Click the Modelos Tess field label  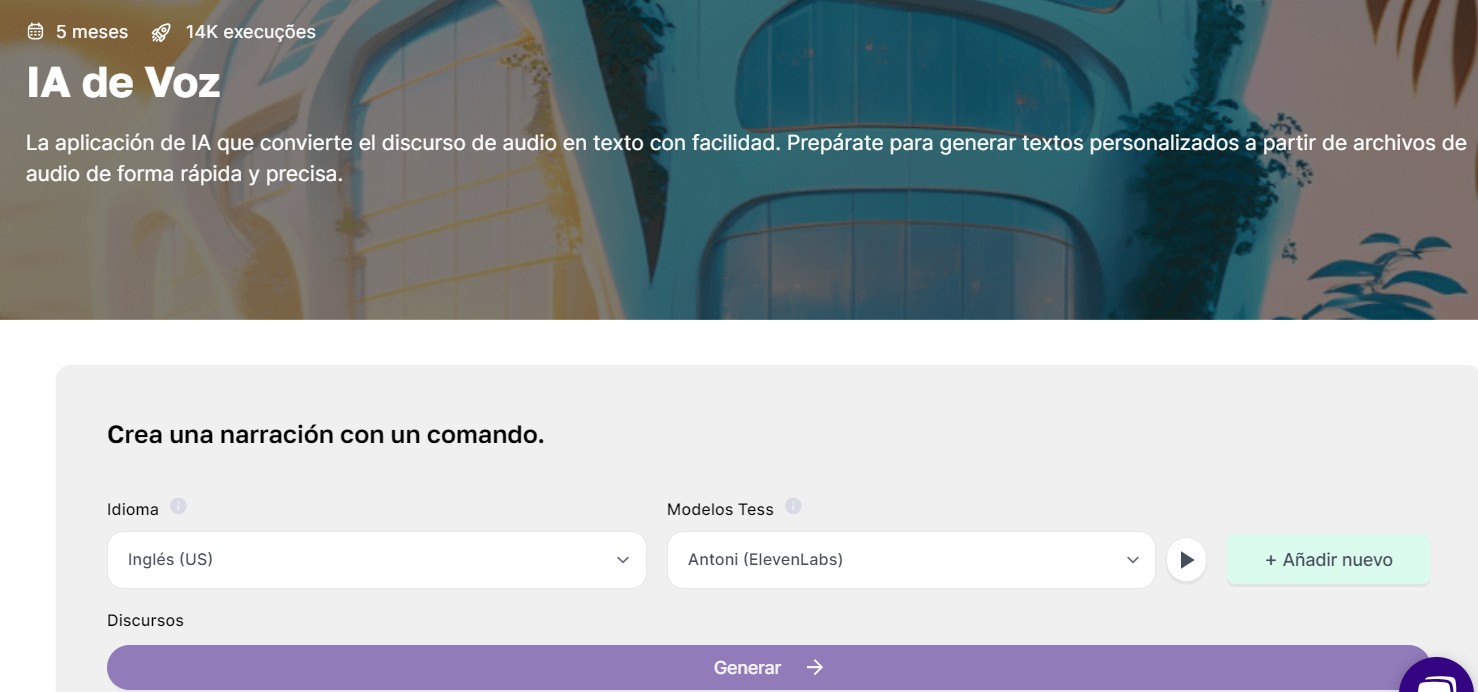[720, 509]
